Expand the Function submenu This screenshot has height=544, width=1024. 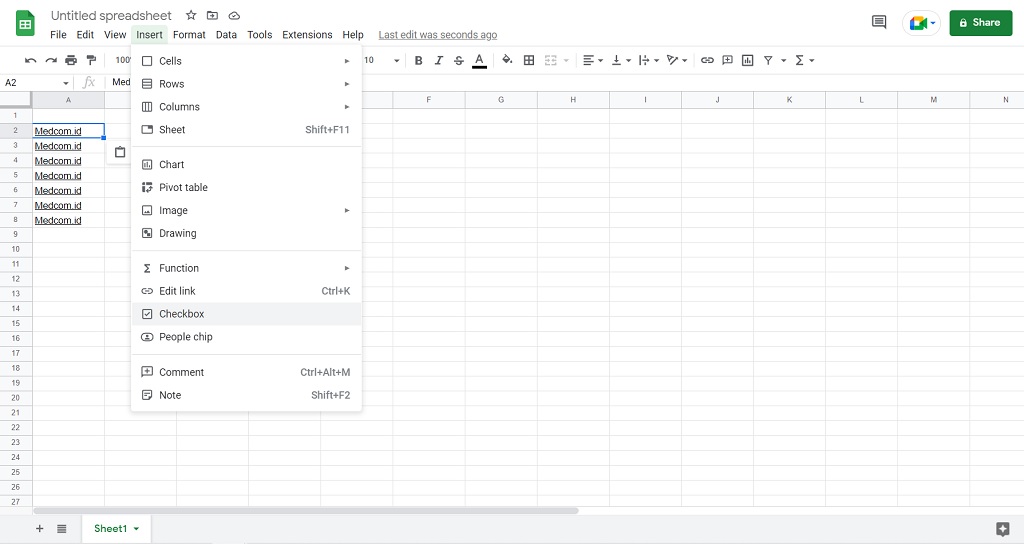pyautogui.click(x=246, y=268)
